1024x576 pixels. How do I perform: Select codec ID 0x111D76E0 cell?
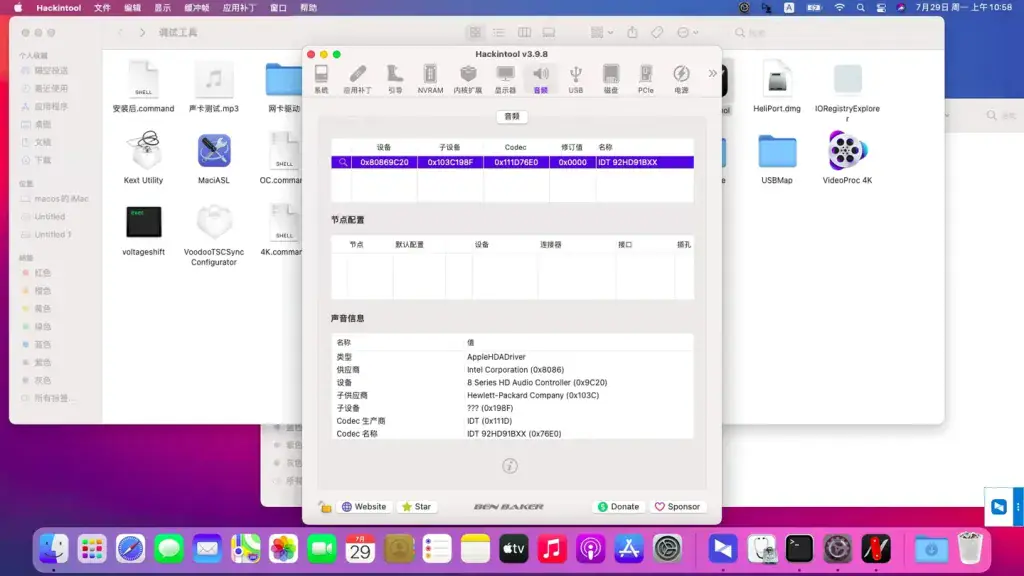coord(516,162)
